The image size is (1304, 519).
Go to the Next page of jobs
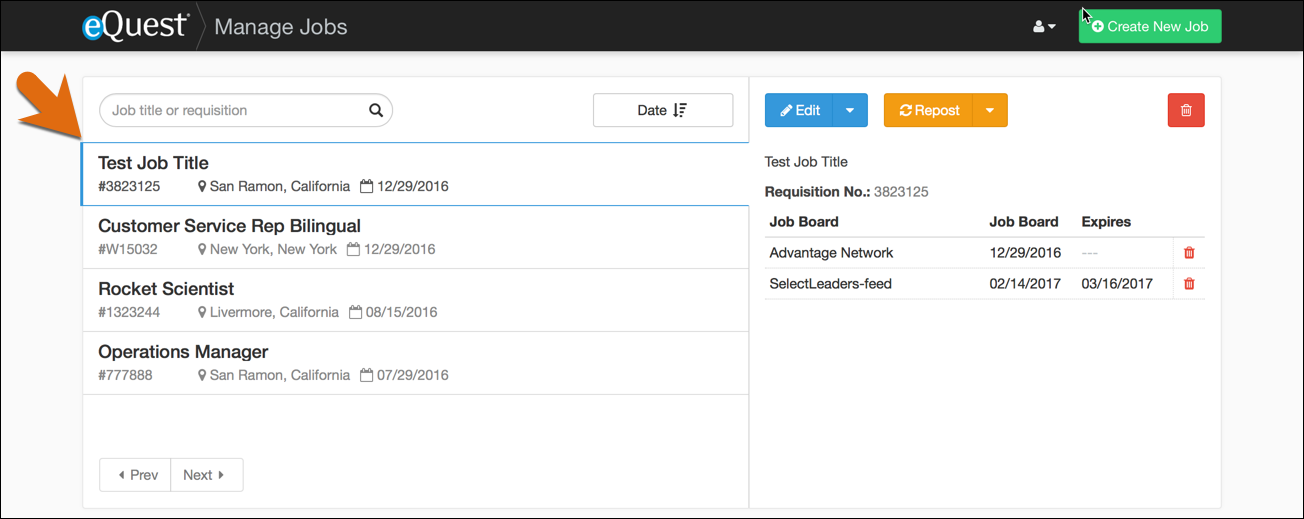(x=206, y=475)
